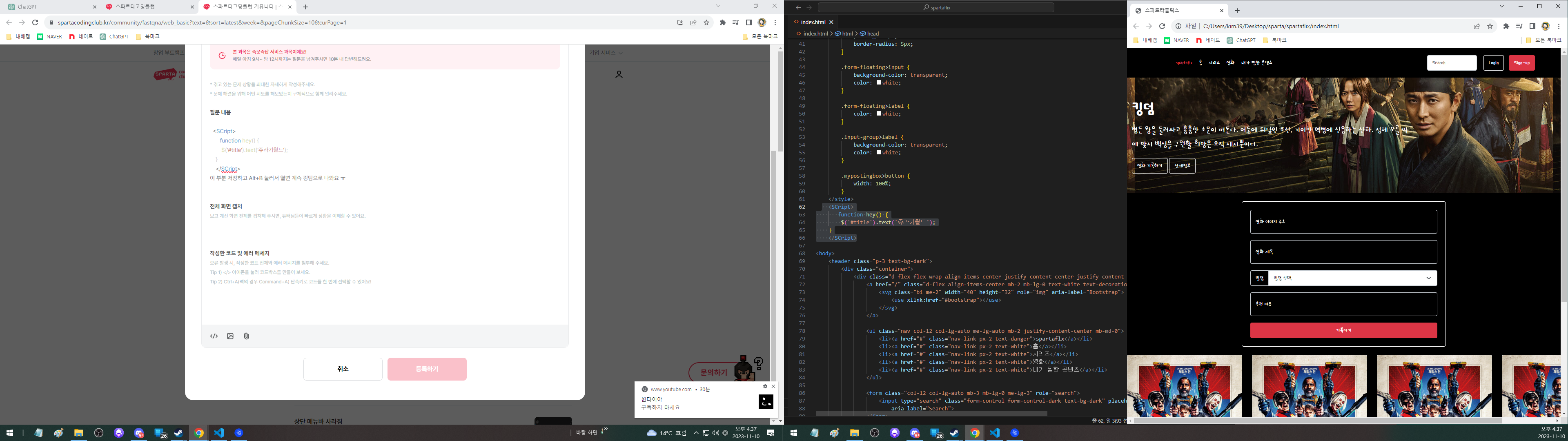Click the html breadcrumb in VS Code

click(x=844, y=33)
